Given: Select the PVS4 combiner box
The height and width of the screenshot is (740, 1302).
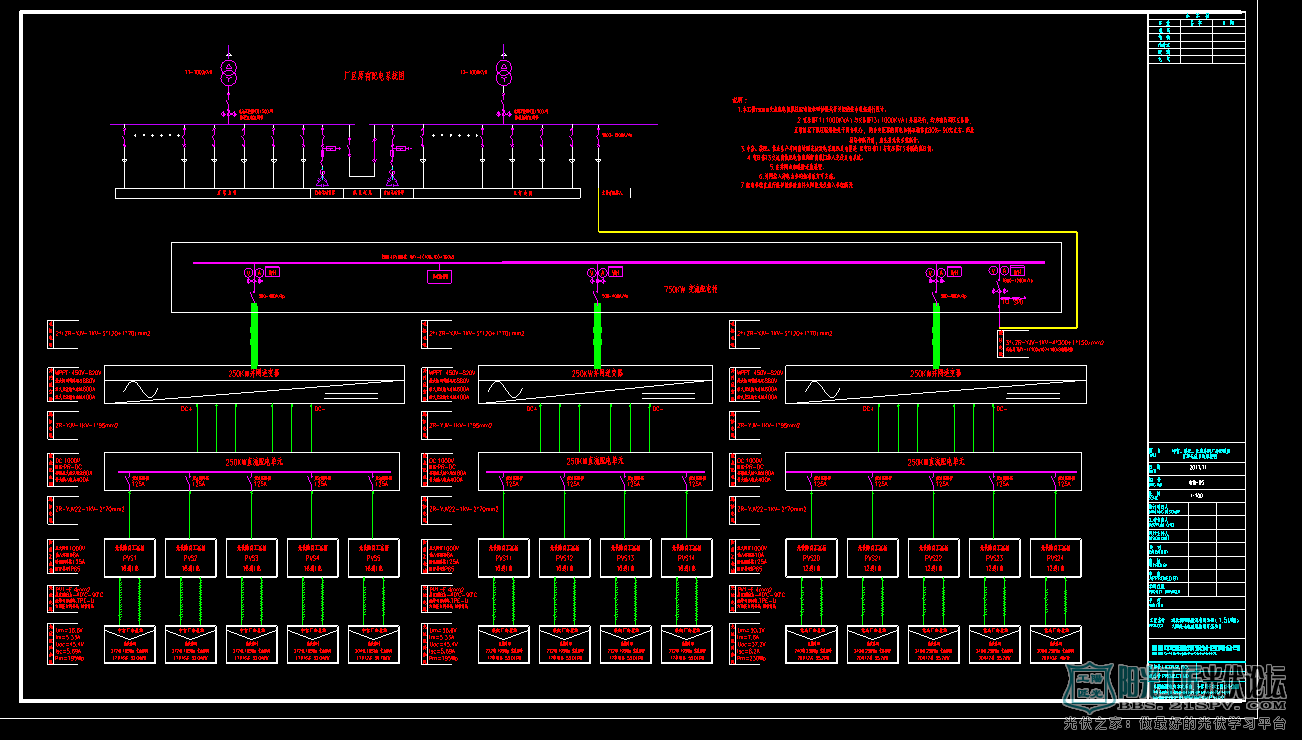Looking at the screenshot, I should (x=313, y=558).
